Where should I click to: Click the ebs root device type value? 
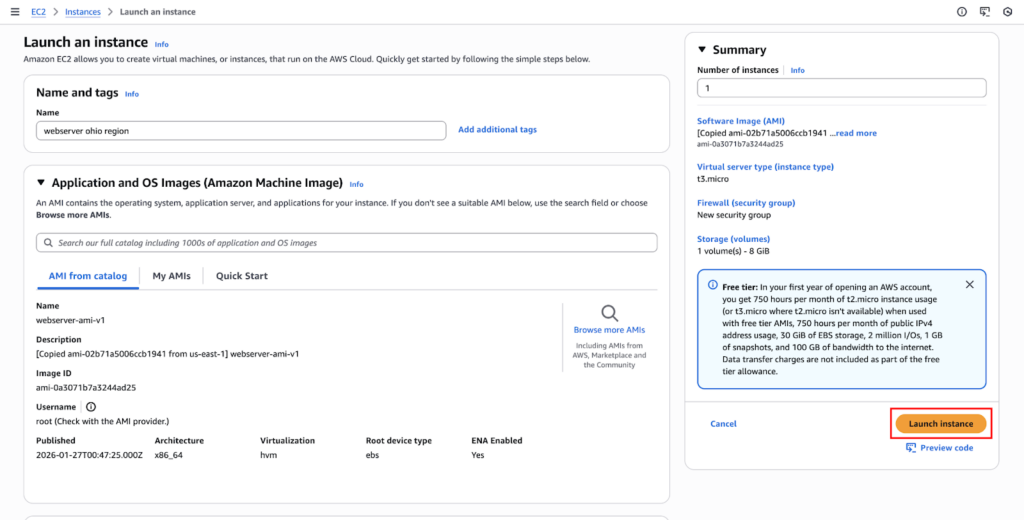click(372, 455)
